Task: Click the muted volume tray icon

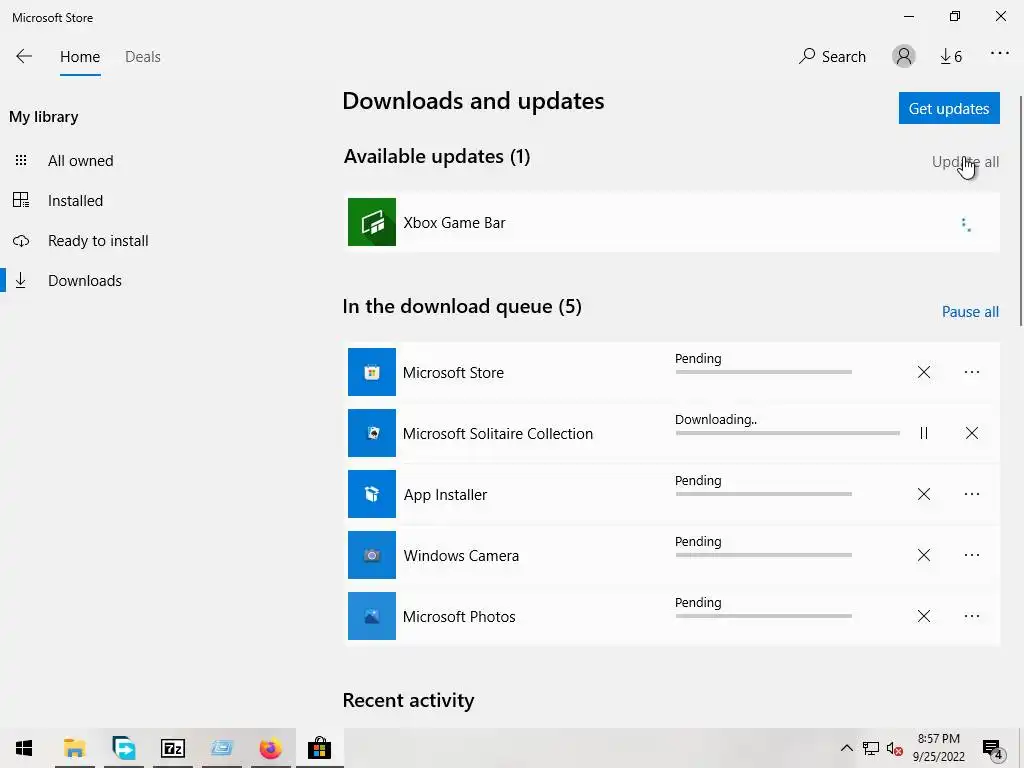Action: click(x=894, y=748)
